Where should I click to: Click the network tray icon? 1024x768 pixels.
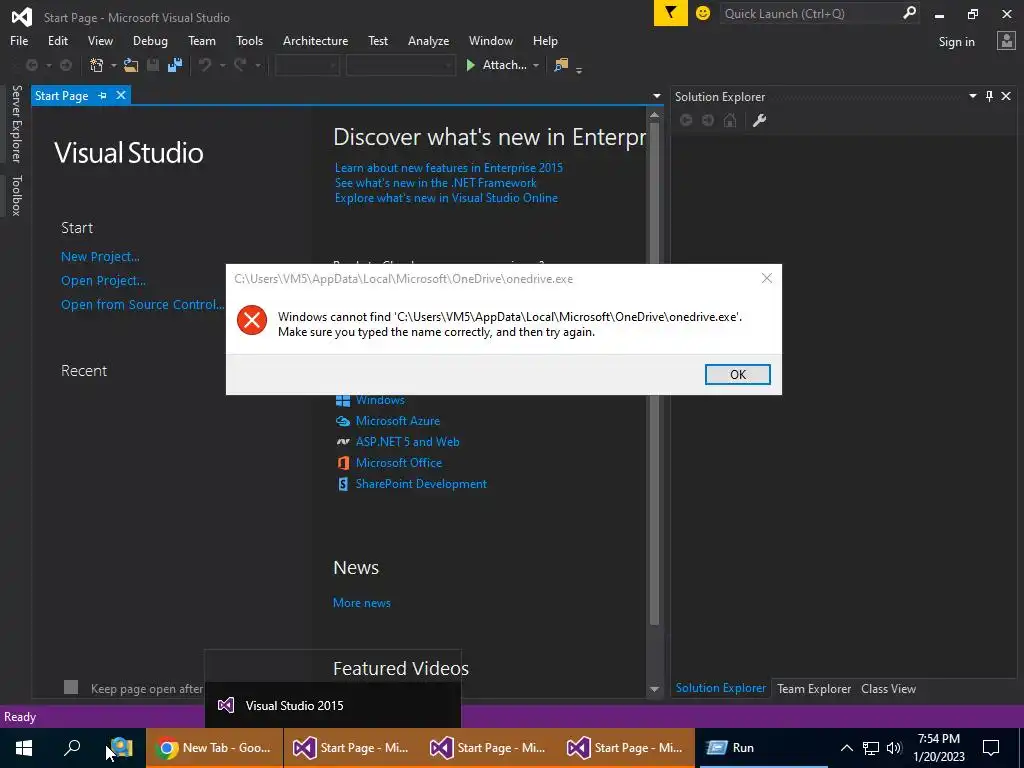tap(871, 748)
